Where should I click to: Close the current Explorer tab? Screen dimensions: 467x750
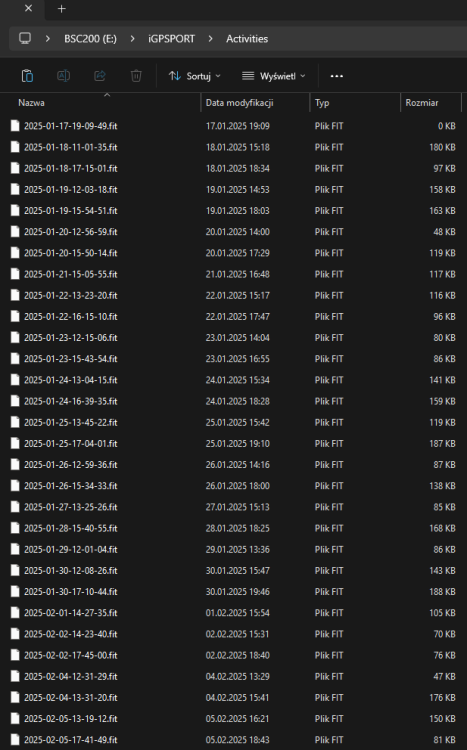29,8
